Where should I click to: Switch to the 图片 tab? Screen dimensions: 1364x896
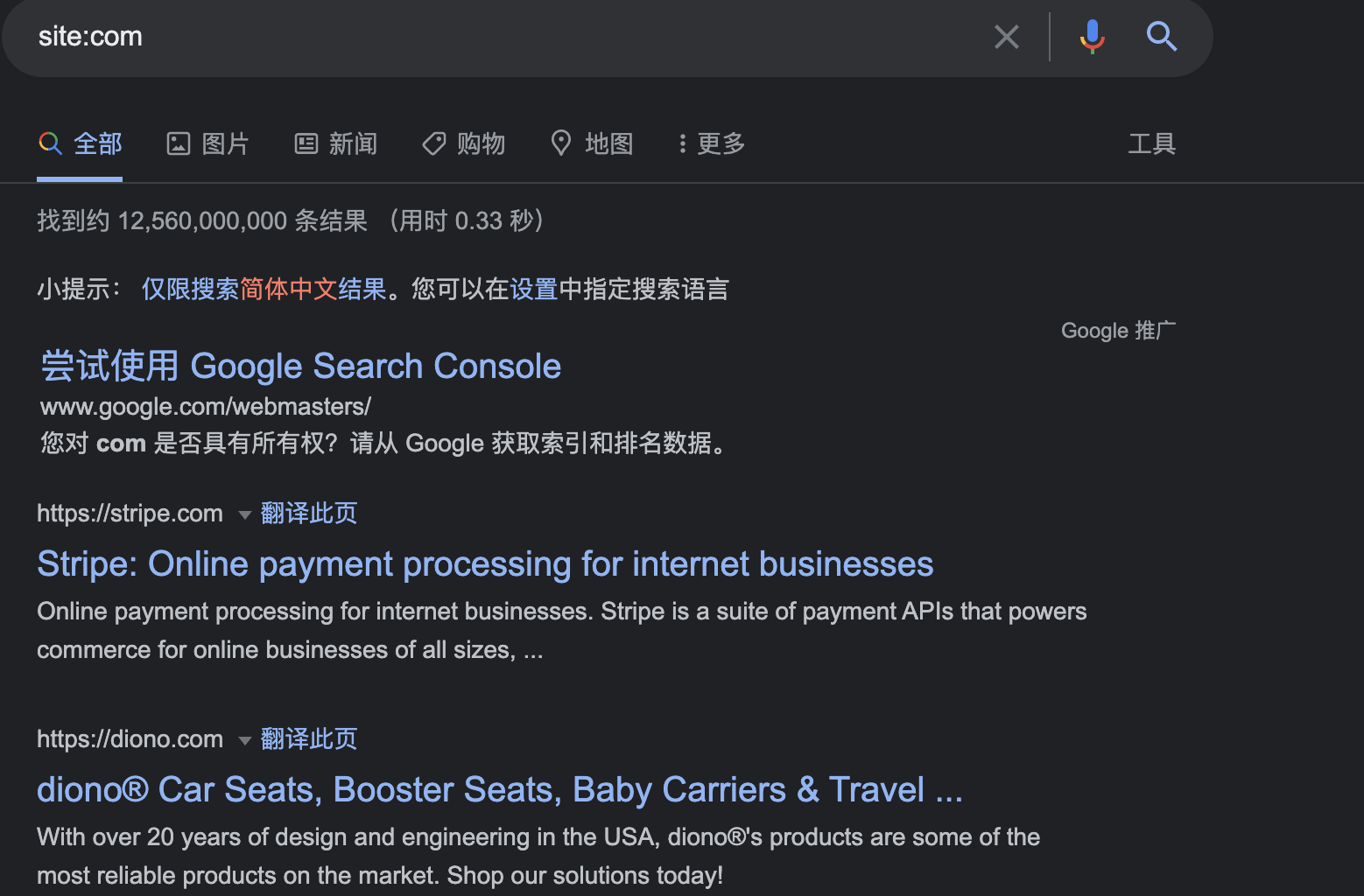208,143
